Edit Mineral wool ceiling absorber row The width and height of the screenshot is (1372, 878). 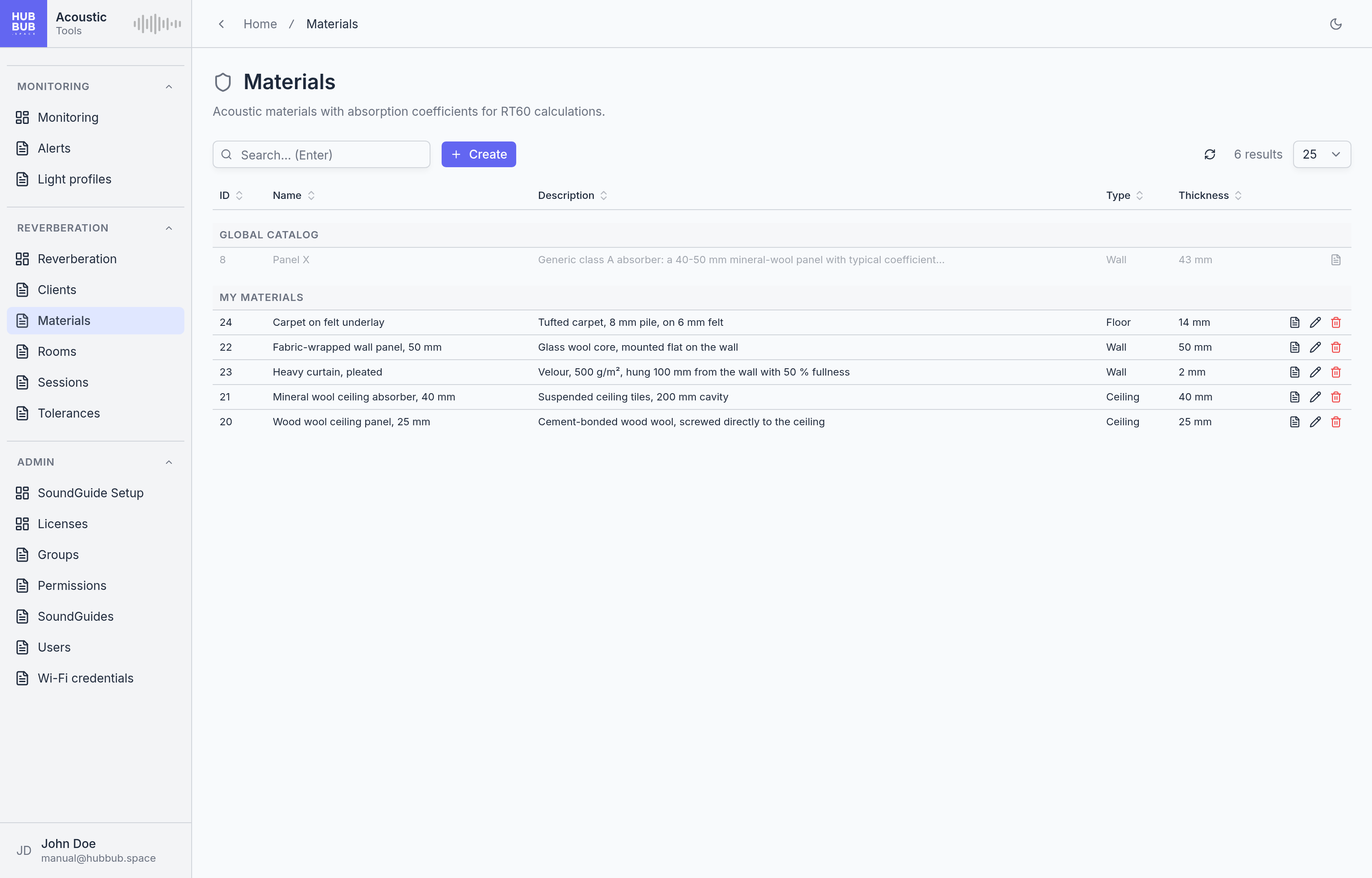(x=1315, y=397)
